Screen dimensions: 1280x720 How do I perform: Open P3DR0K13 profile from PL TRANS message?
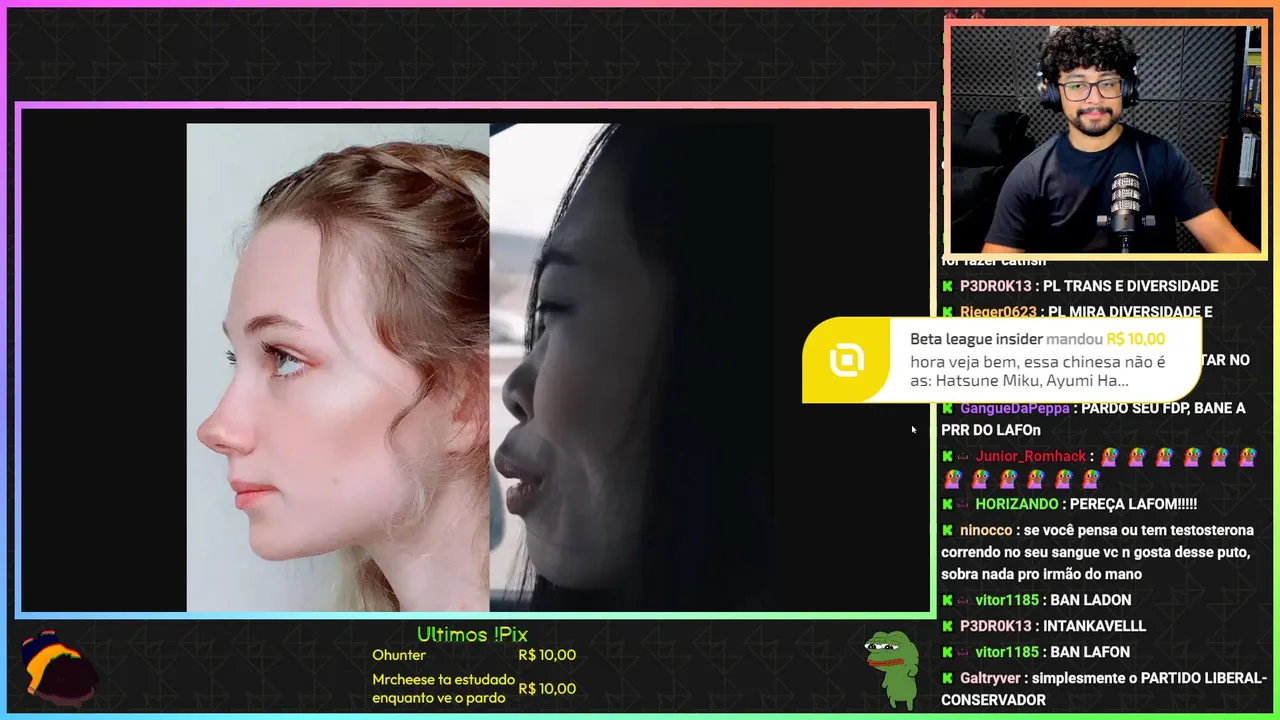(x=995, y=286)
